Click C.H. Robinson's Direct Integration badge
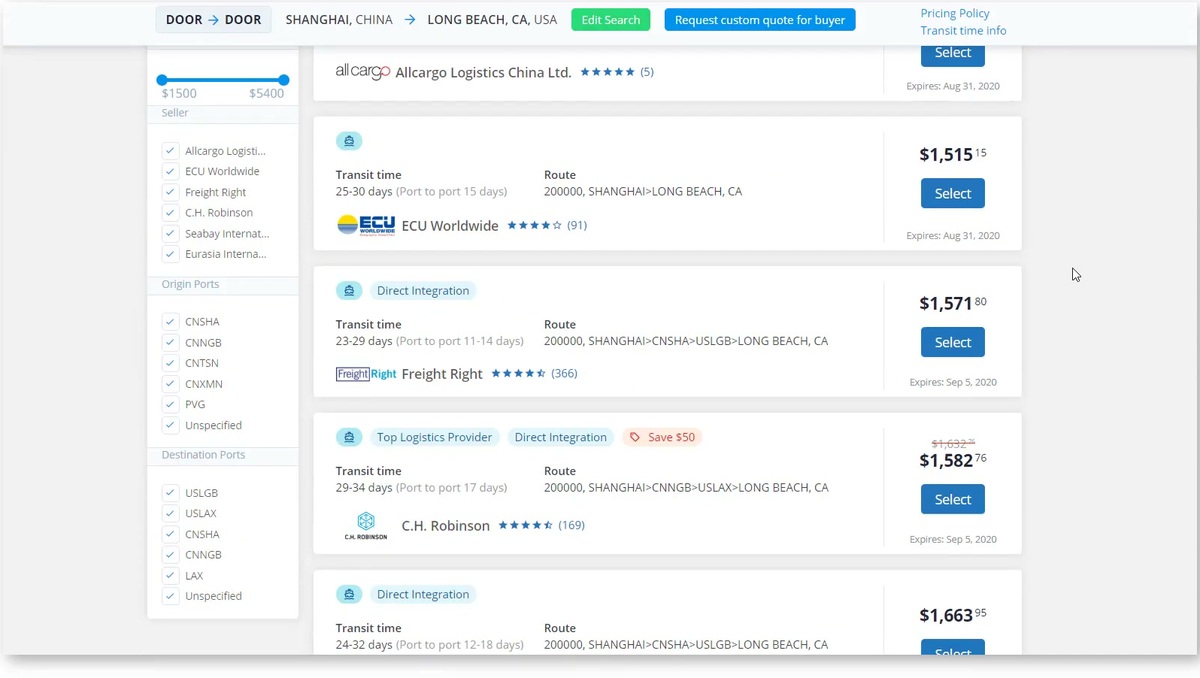Viewport: 1200px width, 678px height. coord(560,437)
